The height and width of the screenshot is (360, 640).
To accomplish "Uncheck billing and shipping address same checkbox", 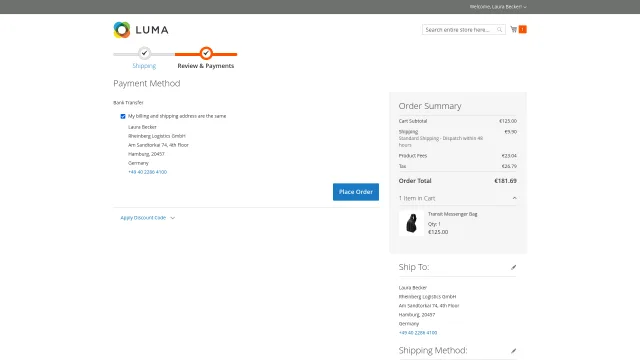I will coord(123,116).
